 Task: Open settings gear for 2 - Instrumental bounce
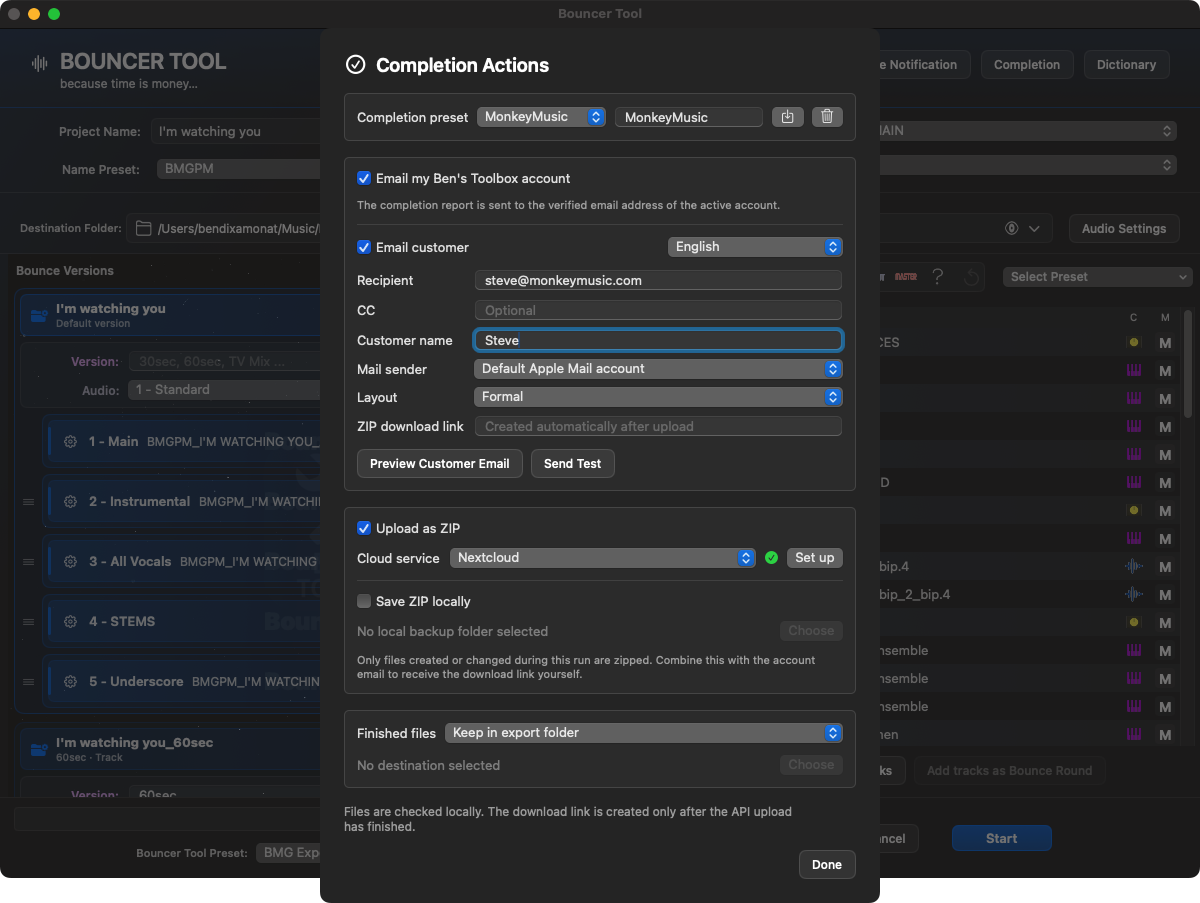(70, 502)
